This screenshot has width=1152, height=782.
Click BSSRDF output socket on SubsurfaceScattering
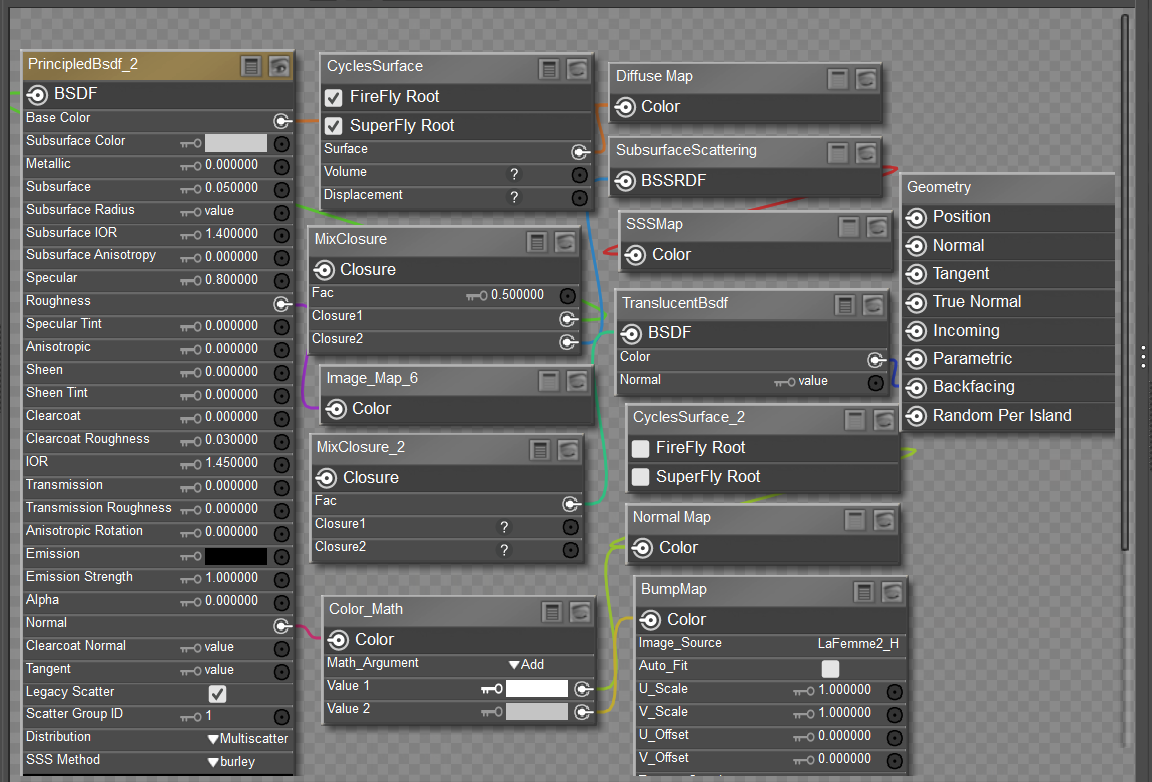[x=625, y=181]
